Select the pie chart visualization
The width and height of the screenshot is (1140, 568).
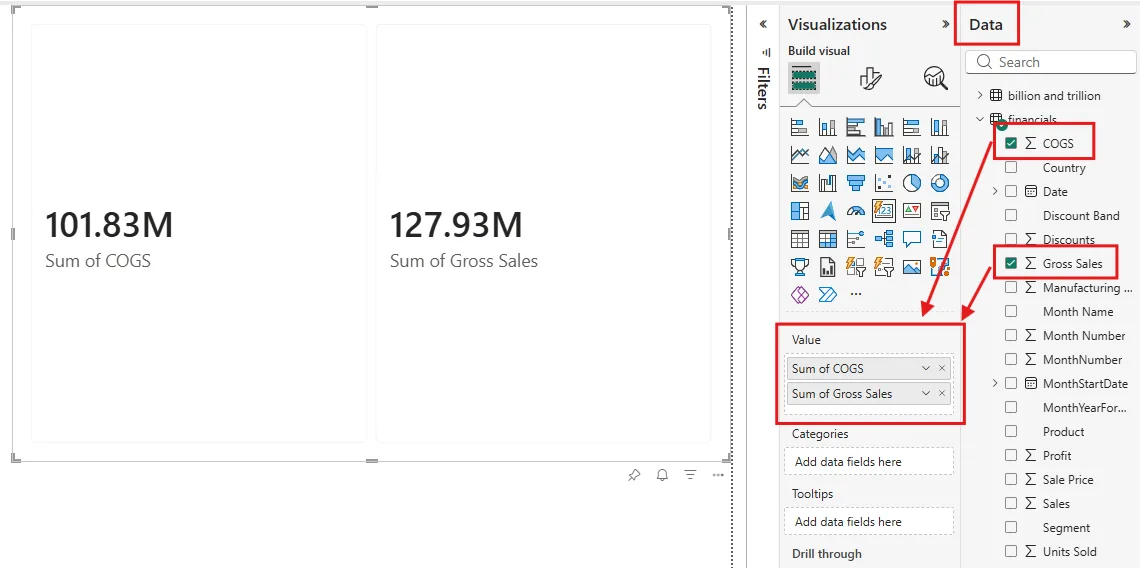(x=912, y=183)
